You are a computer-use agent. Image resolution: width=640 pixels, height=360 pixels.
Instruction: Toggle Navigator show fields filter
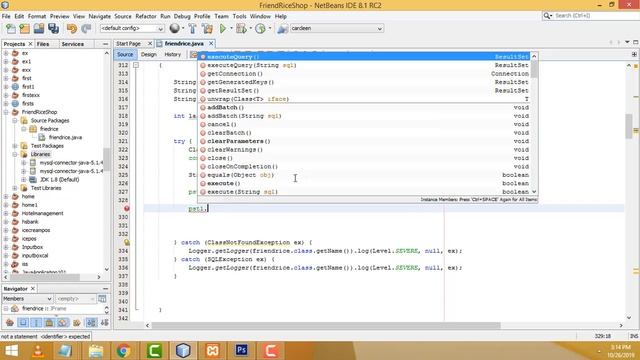point(23,323)
